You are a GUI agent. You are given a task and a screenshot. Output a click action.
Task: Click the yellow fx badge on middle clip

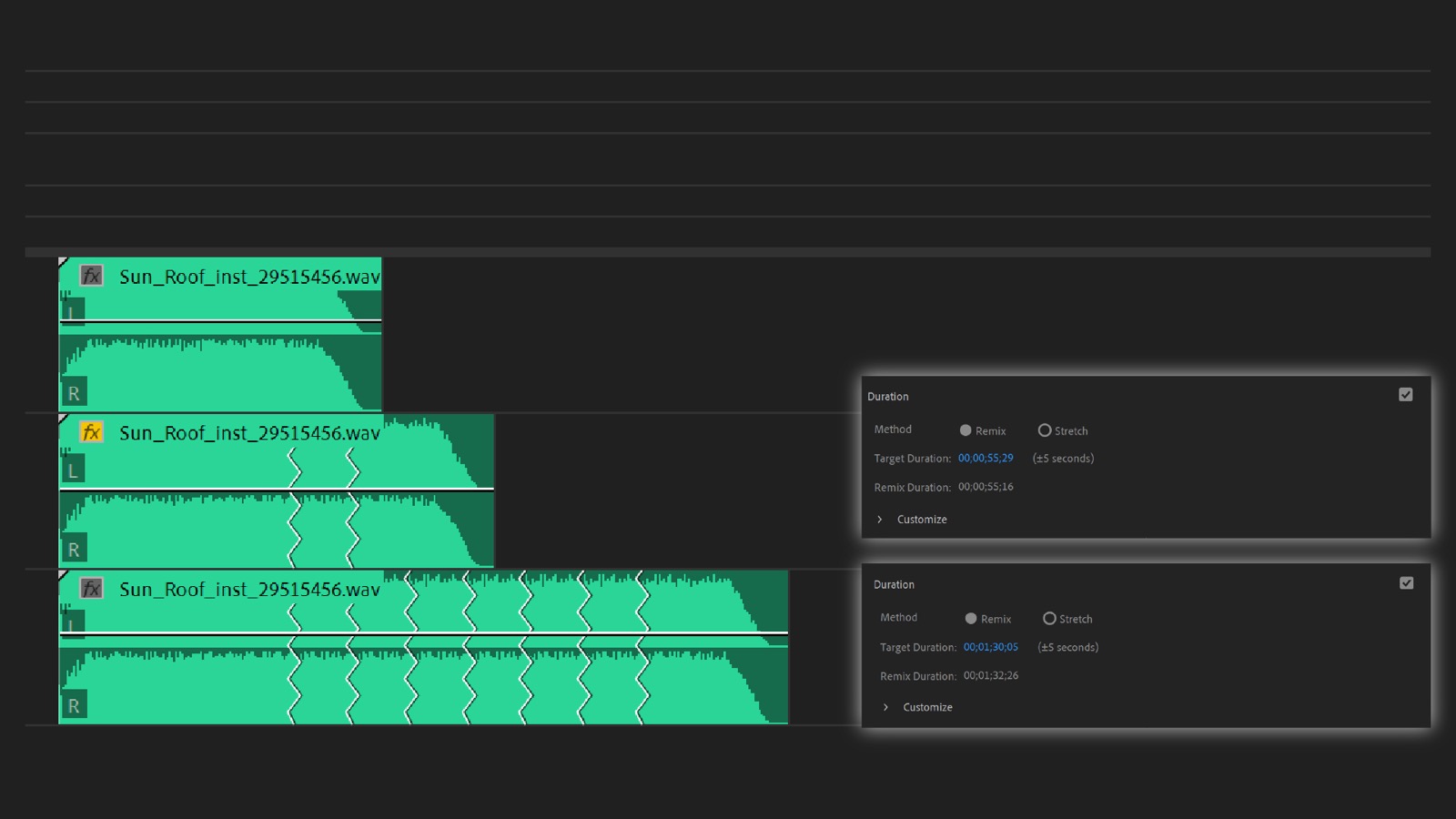(91, 432)
